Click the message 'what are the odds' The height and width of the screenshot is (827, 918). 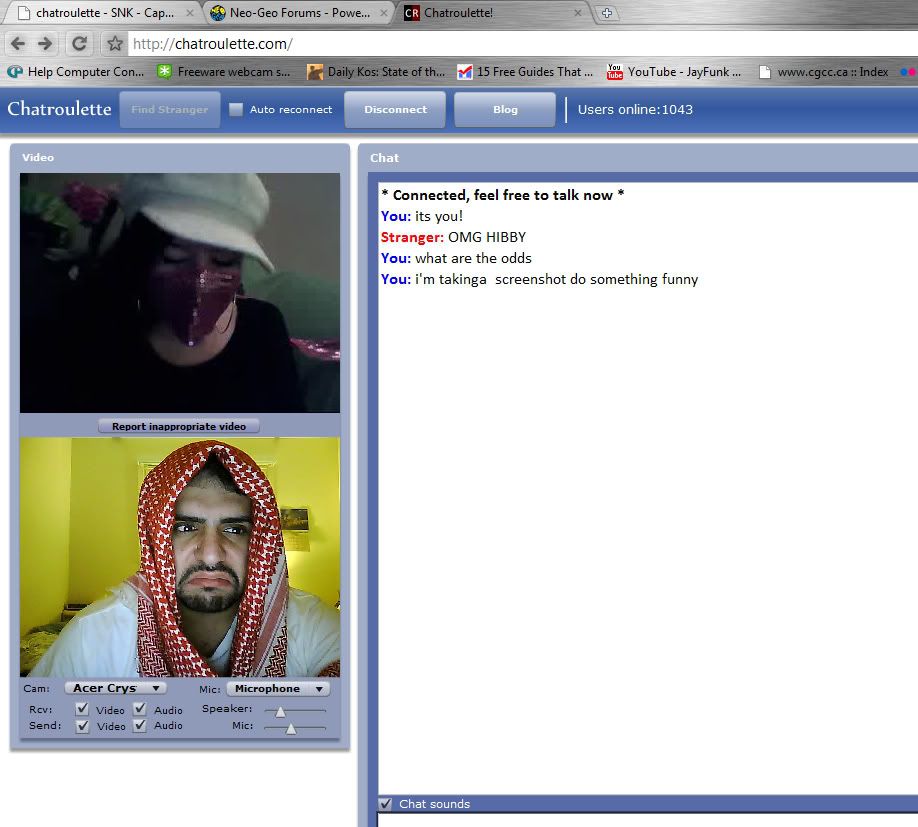click(x=473, y=258)
